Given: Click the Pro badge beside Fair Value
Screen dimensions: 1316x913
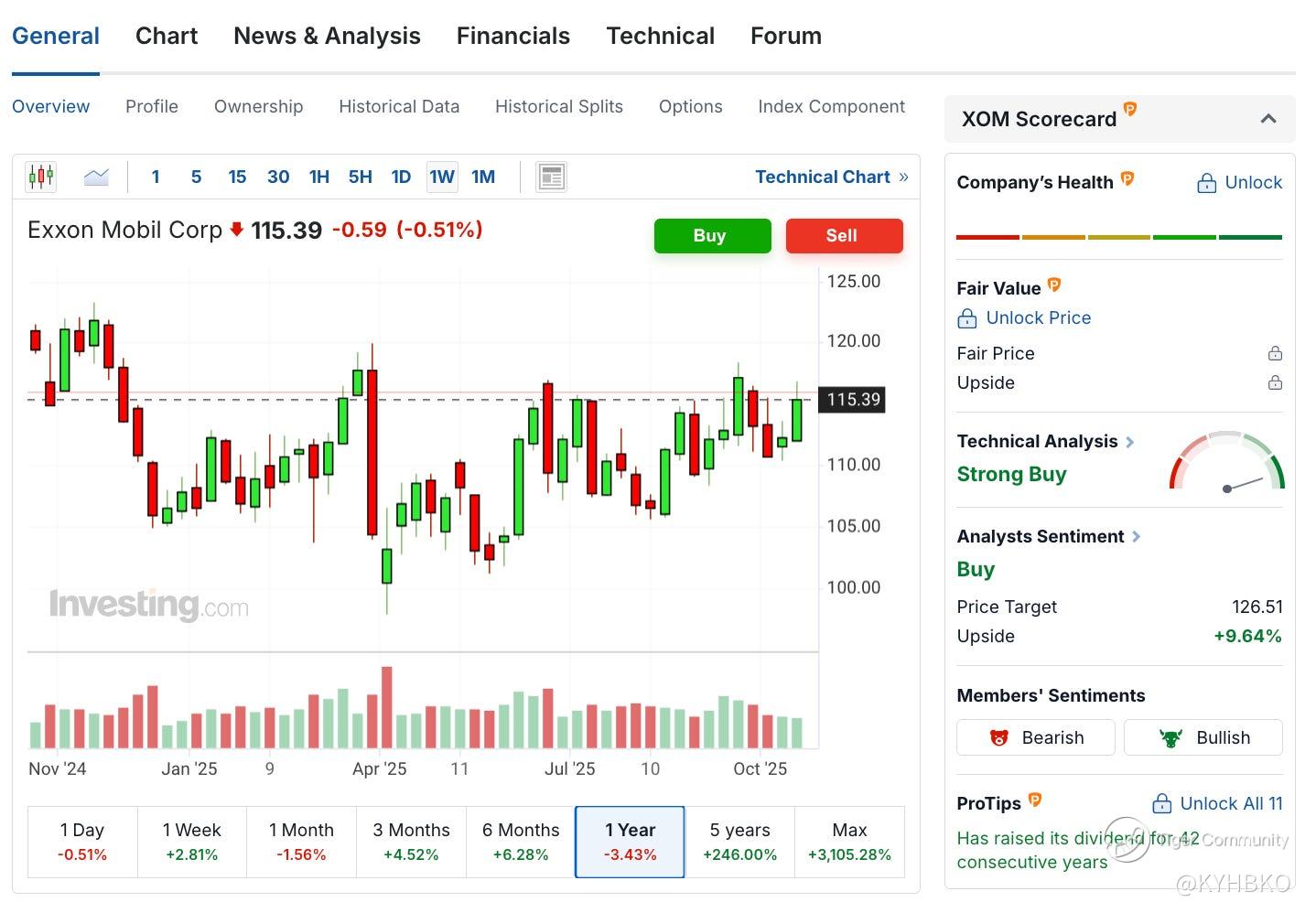Looking at the screenshot, I should [x=1054, y=285].
